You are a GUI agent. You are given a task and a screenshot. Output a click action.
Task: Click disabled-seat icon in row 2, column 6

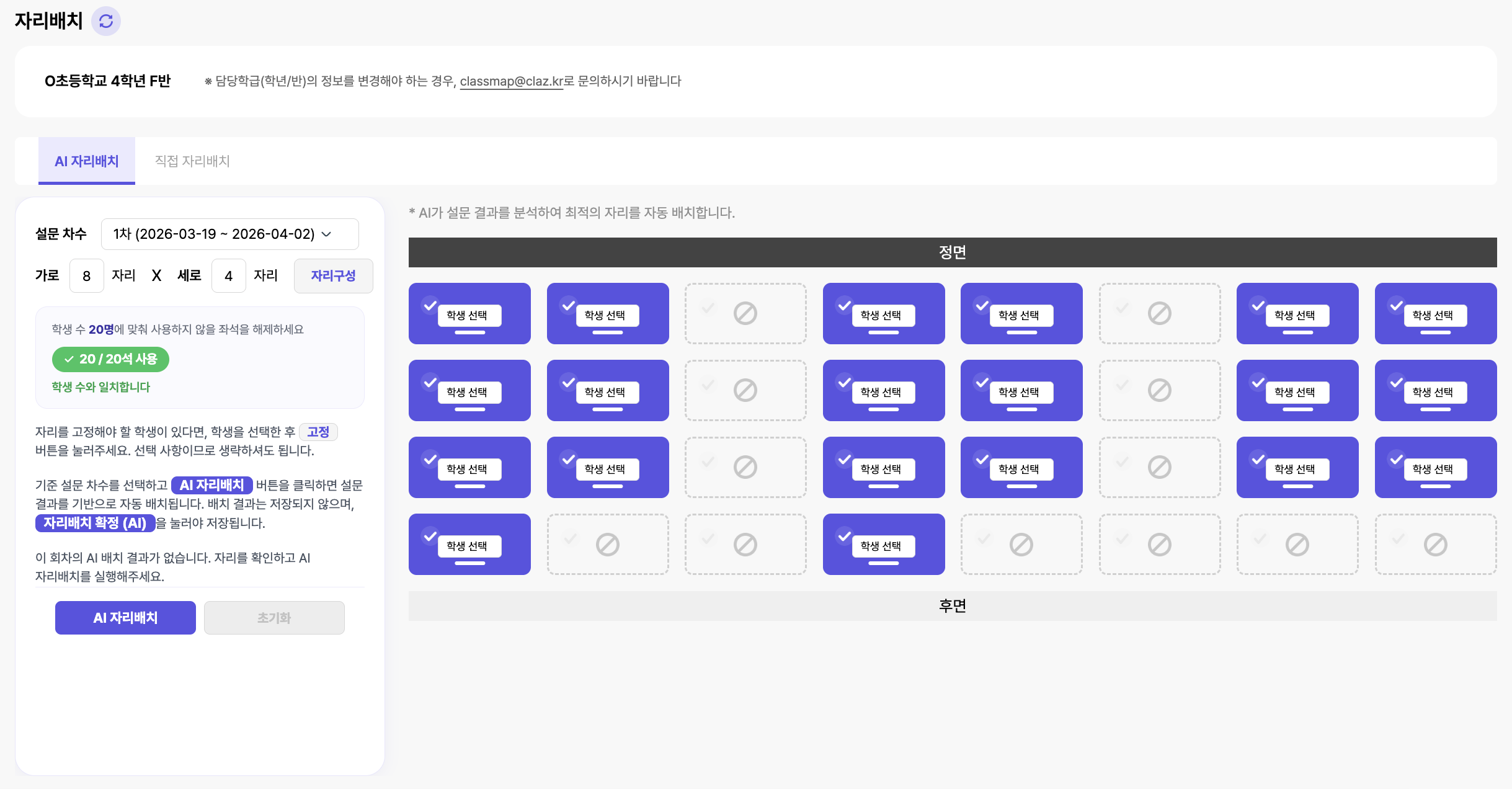pyautogui.click(x=1159, y=390)
